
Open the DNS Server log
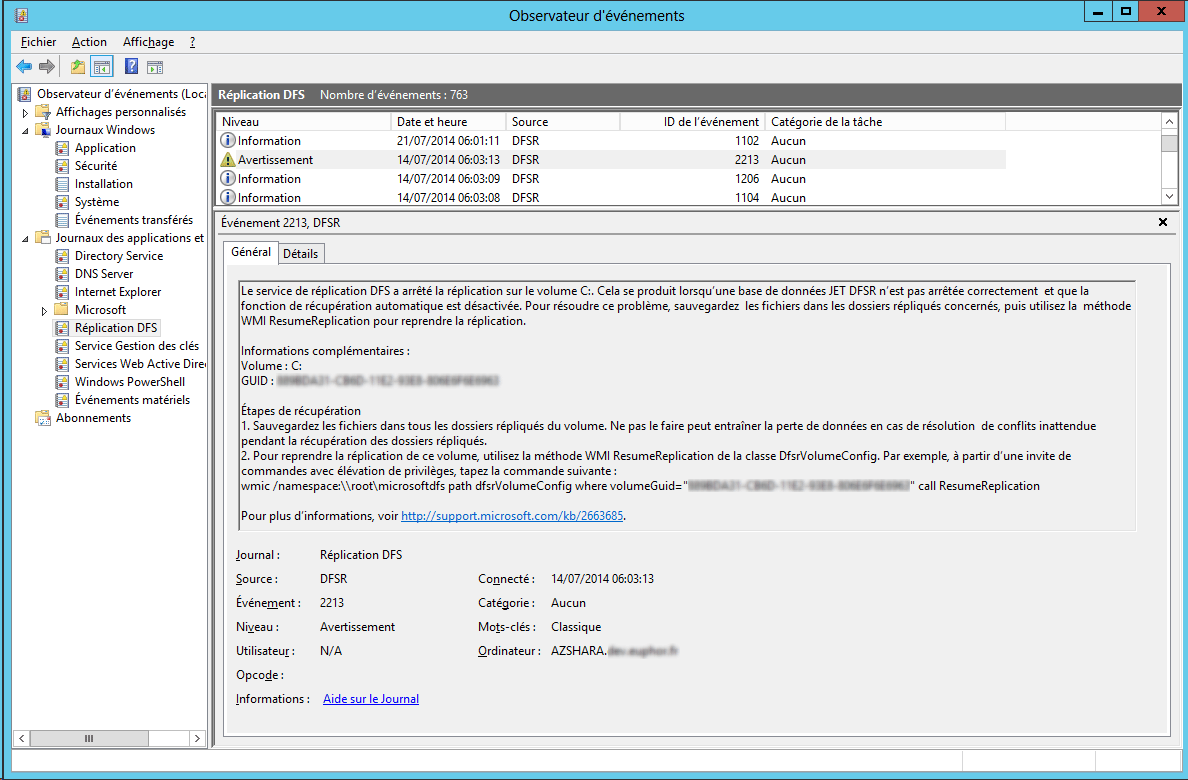coord(104,274)
